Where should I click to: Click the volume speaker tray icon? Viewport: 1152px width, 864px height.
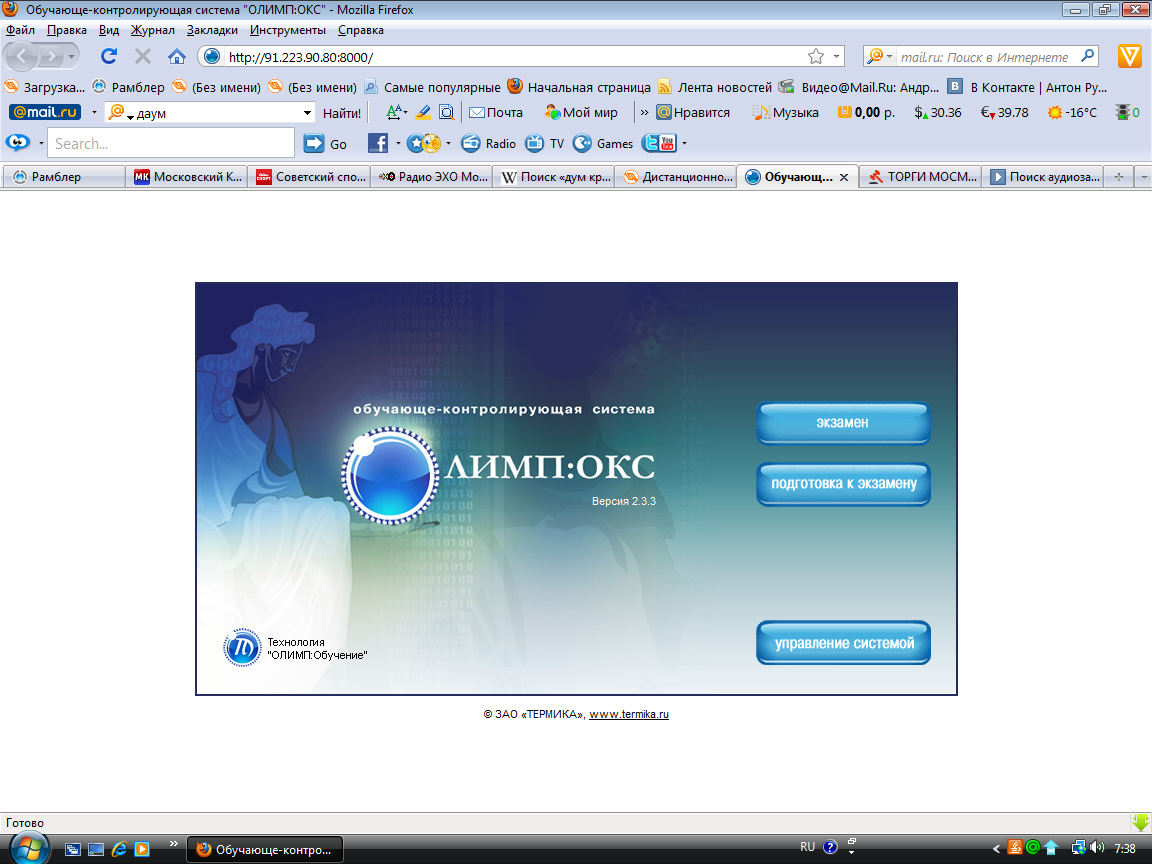tap(1097, 848)
